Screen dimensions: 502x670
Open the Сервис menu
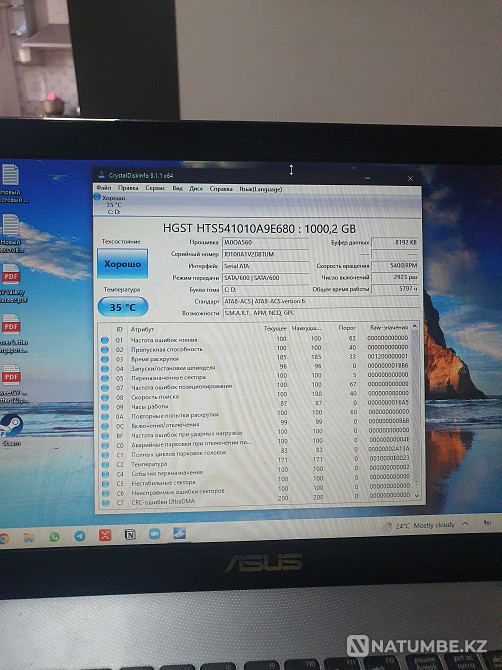tap(155, 188)
